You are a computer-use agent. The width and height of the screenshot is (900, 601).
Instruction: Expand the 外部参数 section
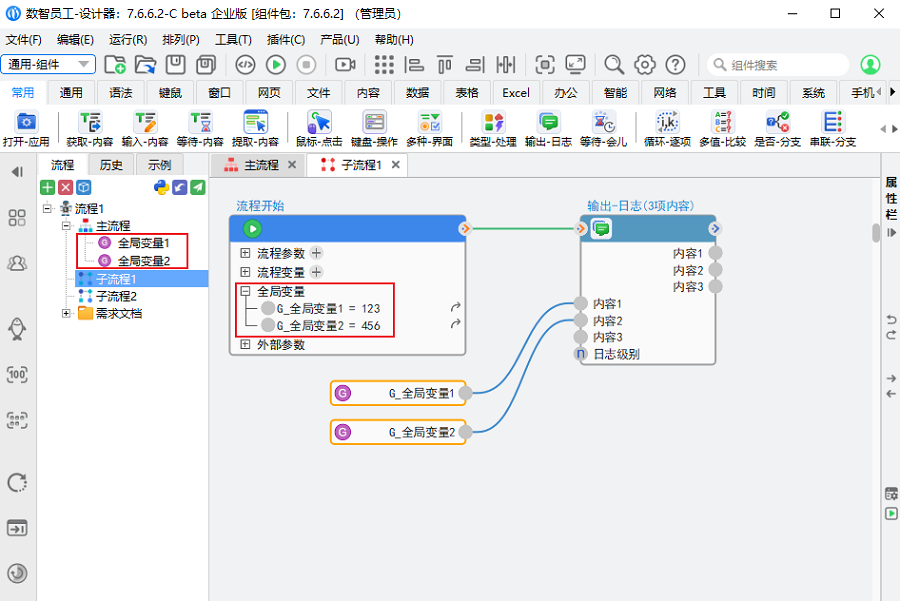(245, 345)
